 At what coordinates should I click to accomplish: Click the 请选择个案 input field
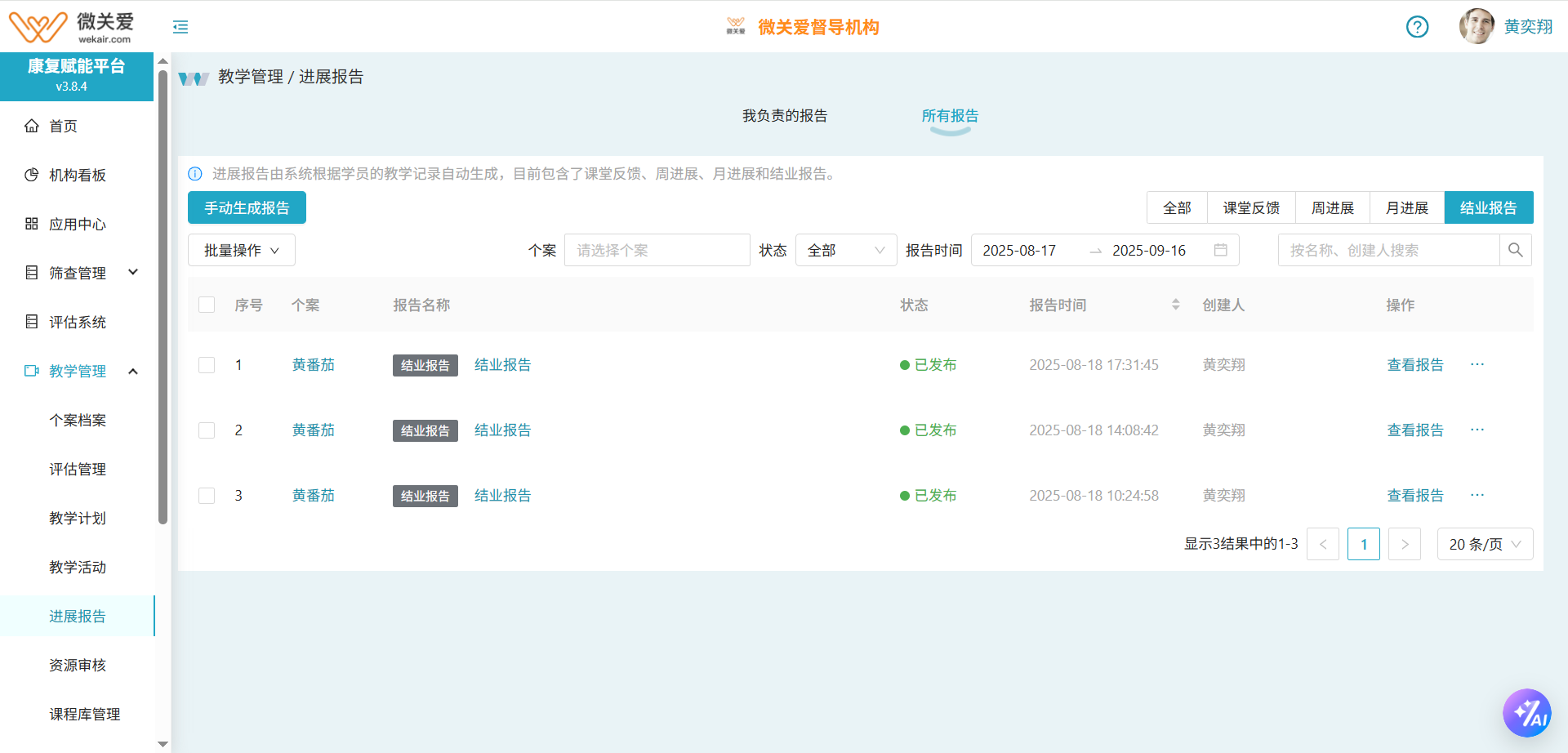[657, 250]
